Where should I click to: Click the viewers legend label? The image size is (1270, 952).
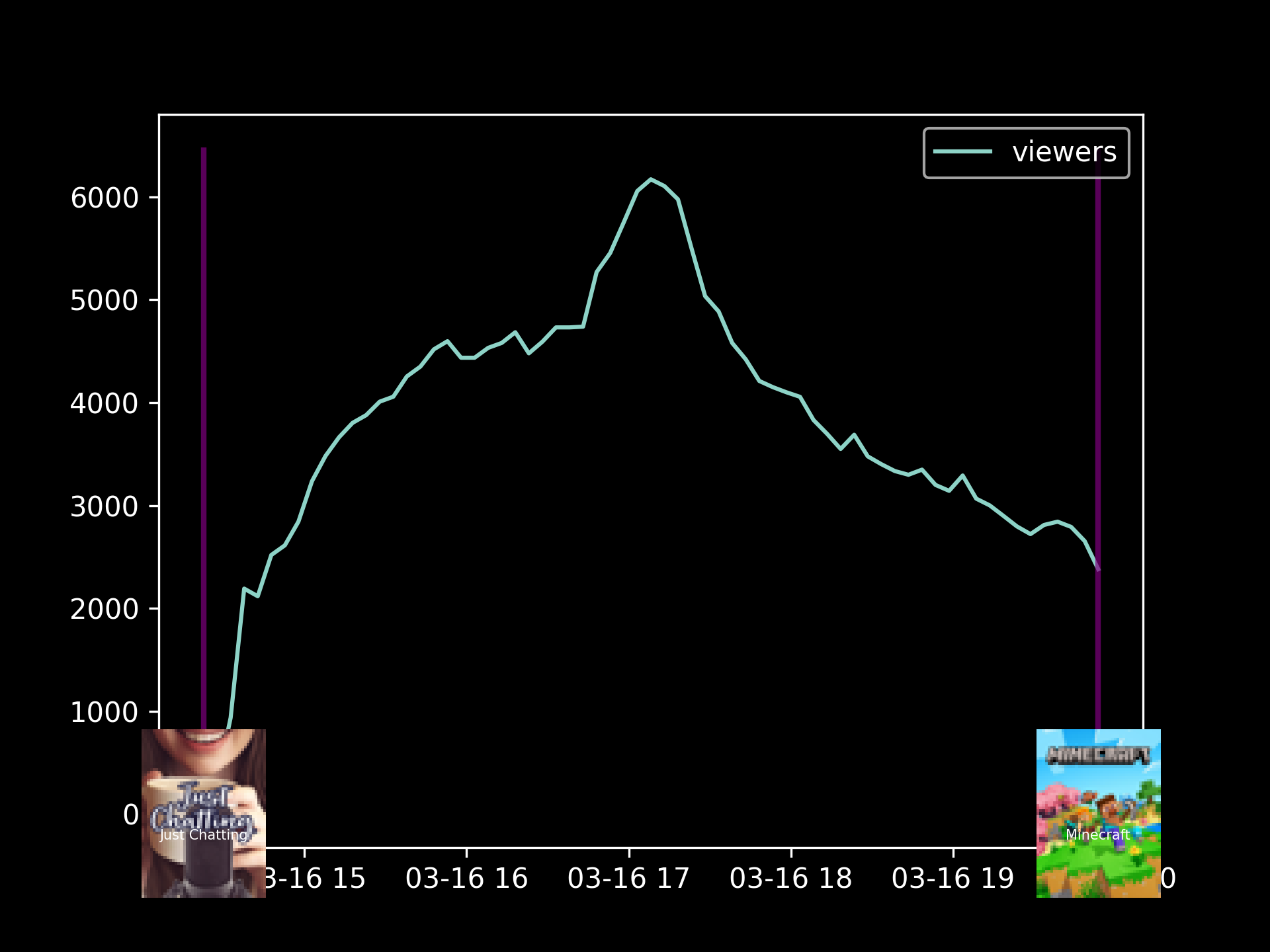pos(1064,152)
